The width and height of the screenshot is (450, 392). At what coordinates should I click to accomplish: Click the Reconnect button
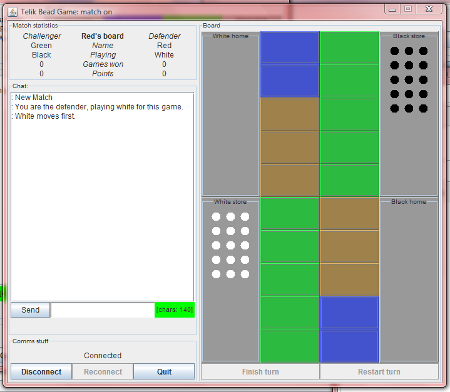coord(103,372)
